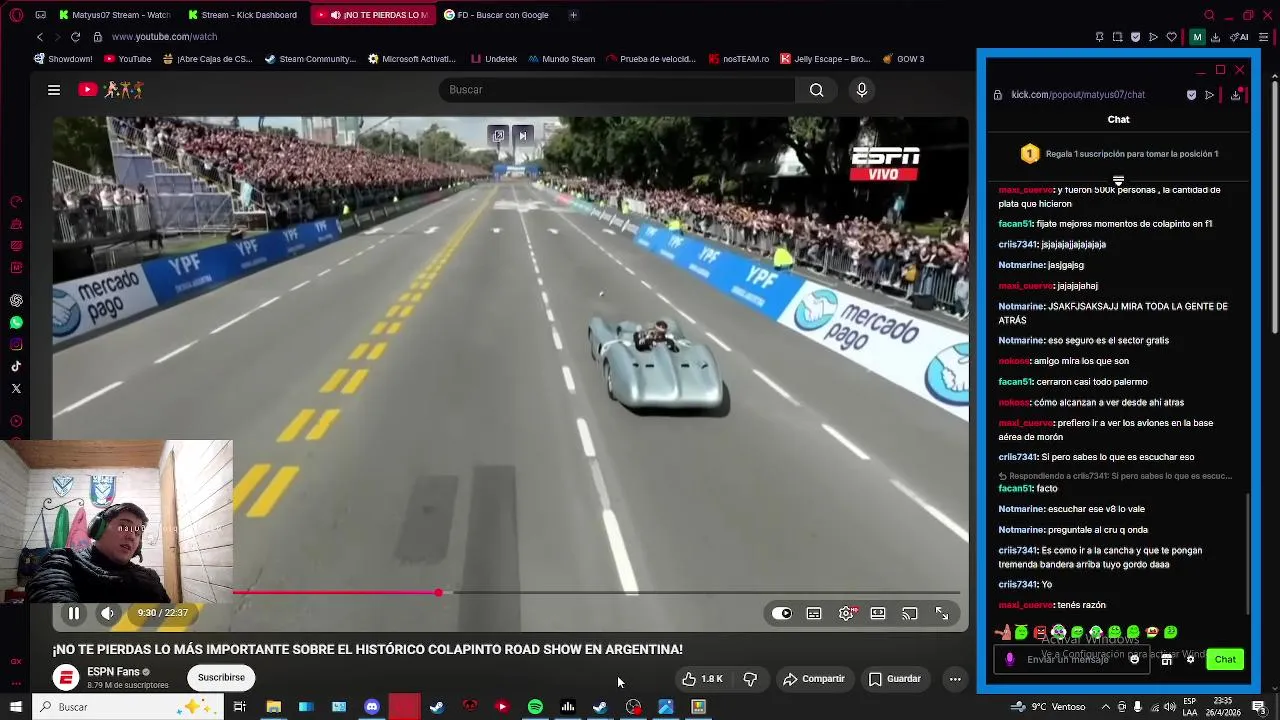
Task: Toggle YouTube autoplay switch
Action: click(782, 613)
